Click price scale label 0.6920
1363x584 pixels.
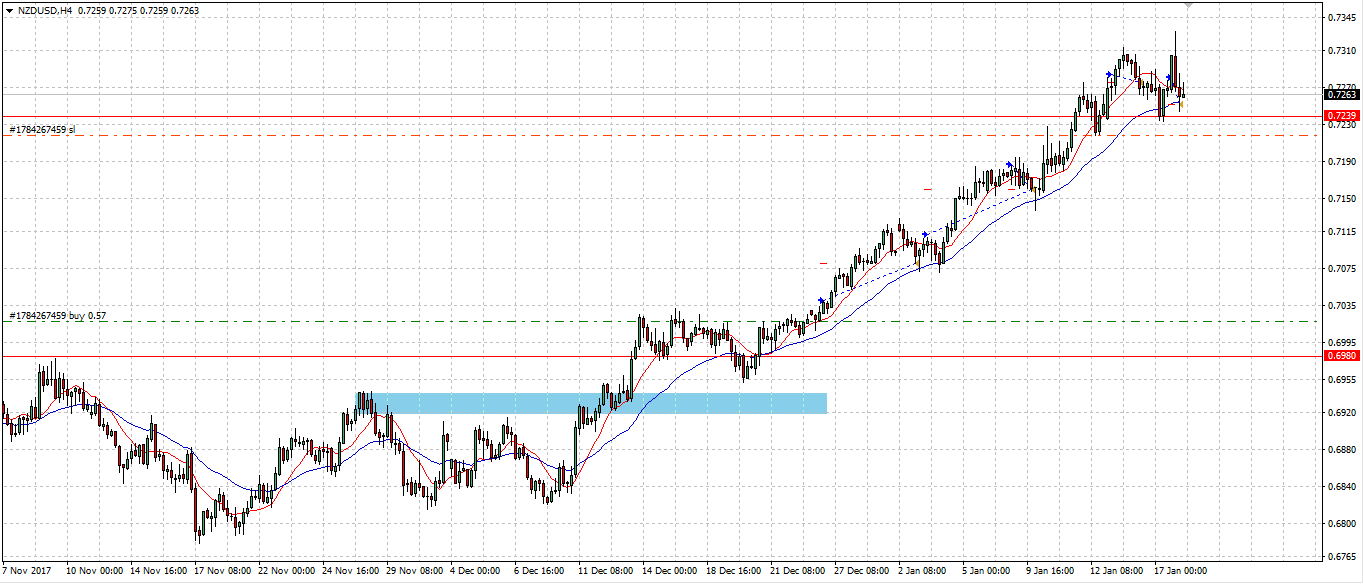coord(1342,413)
